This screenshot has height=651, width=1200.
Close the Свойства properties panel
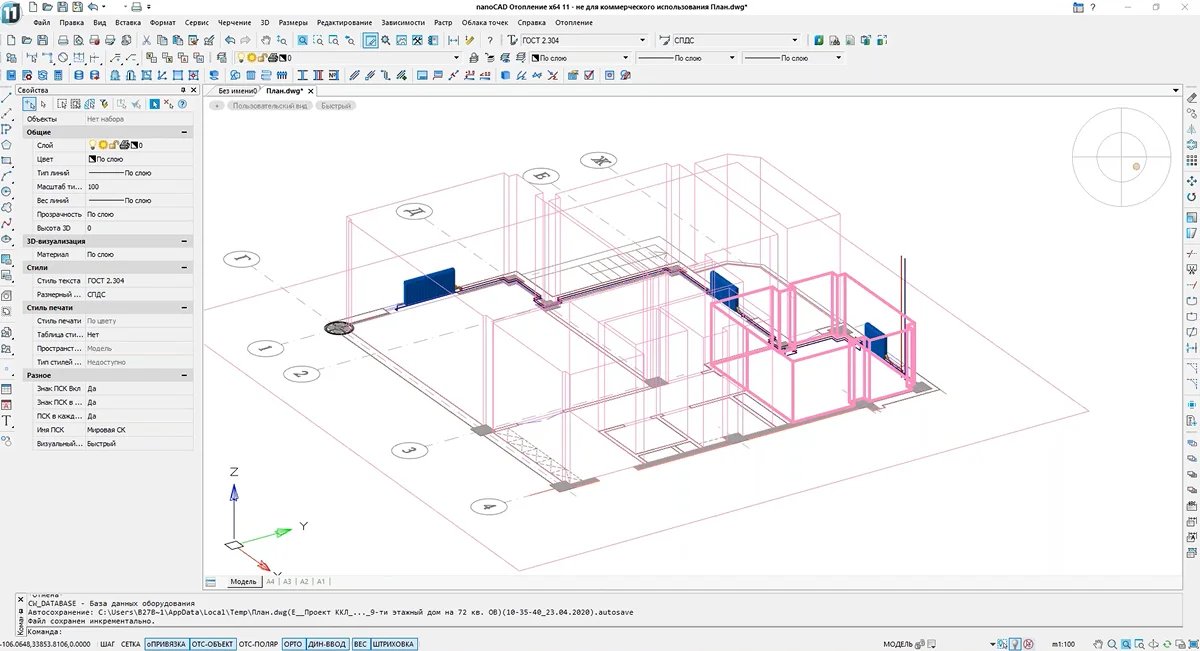click(192, 90)
